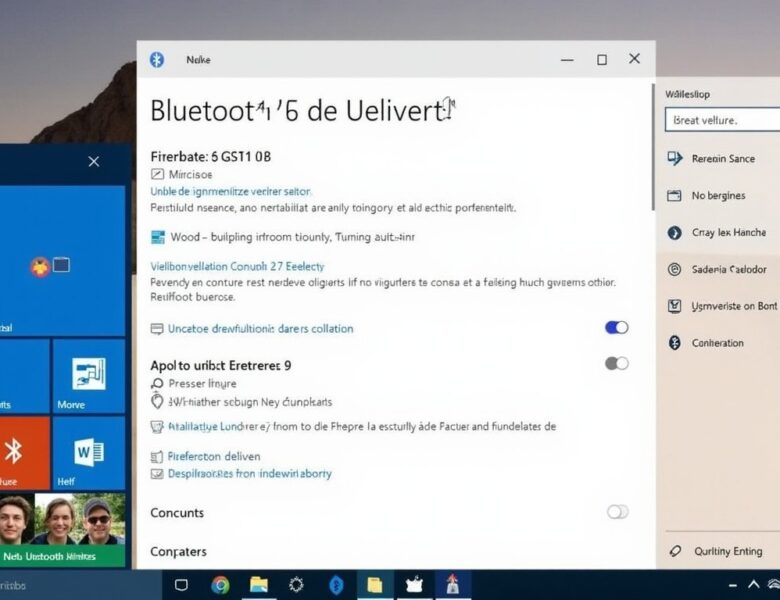Viewport: 780px width, 600px height.
Task: Open the people photo tile in Start menu
Action: [x=62, y=530]
